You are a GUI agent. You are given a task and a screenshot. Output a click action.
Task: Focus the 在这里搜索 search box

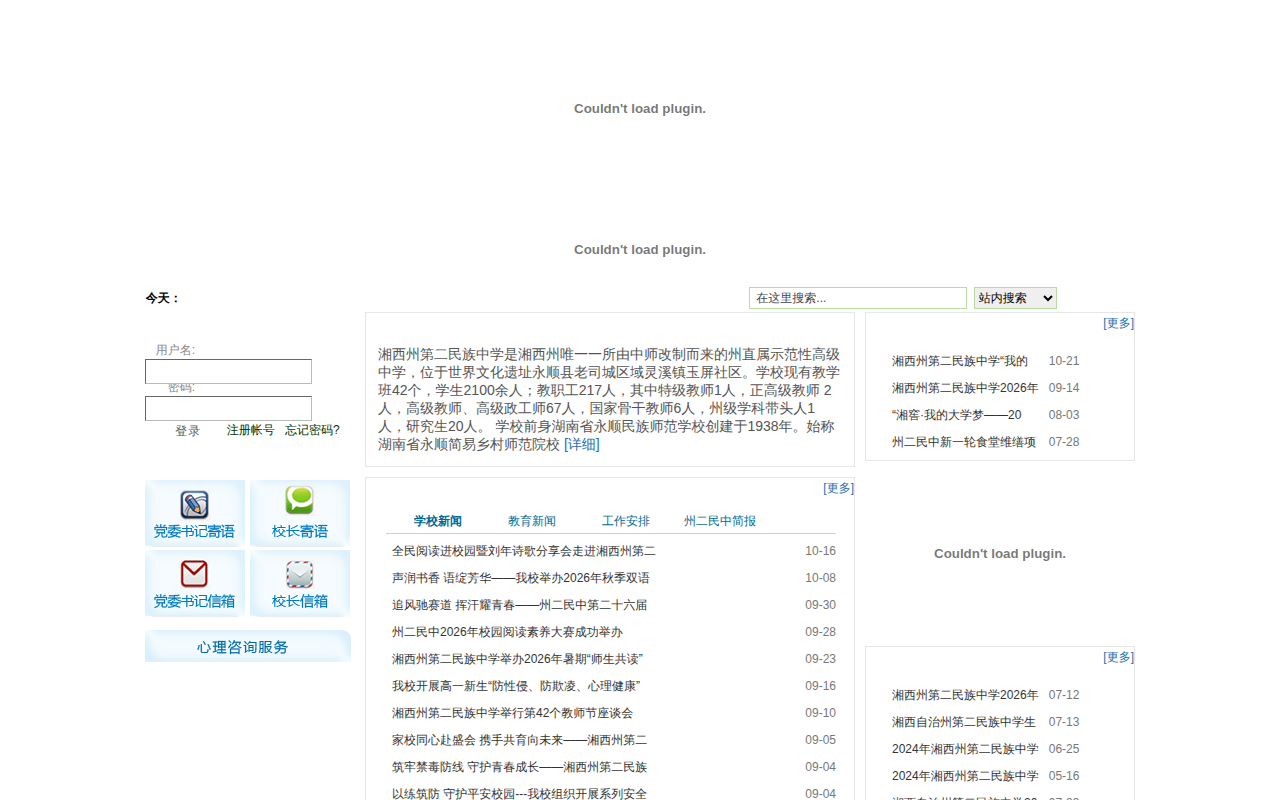point(858,298)
